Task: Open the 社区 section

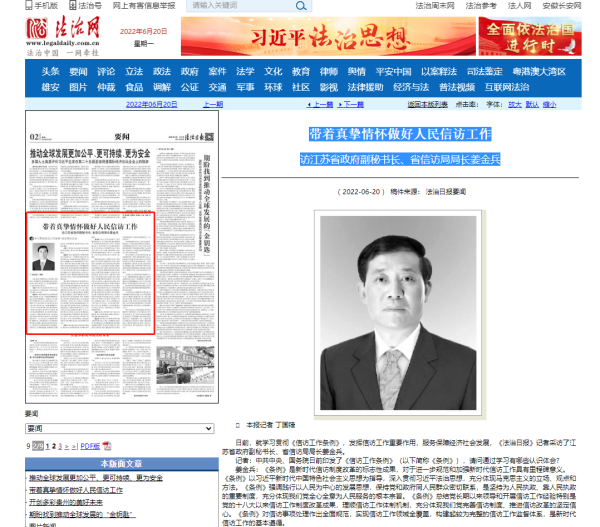Action: [x=301, y=87]
